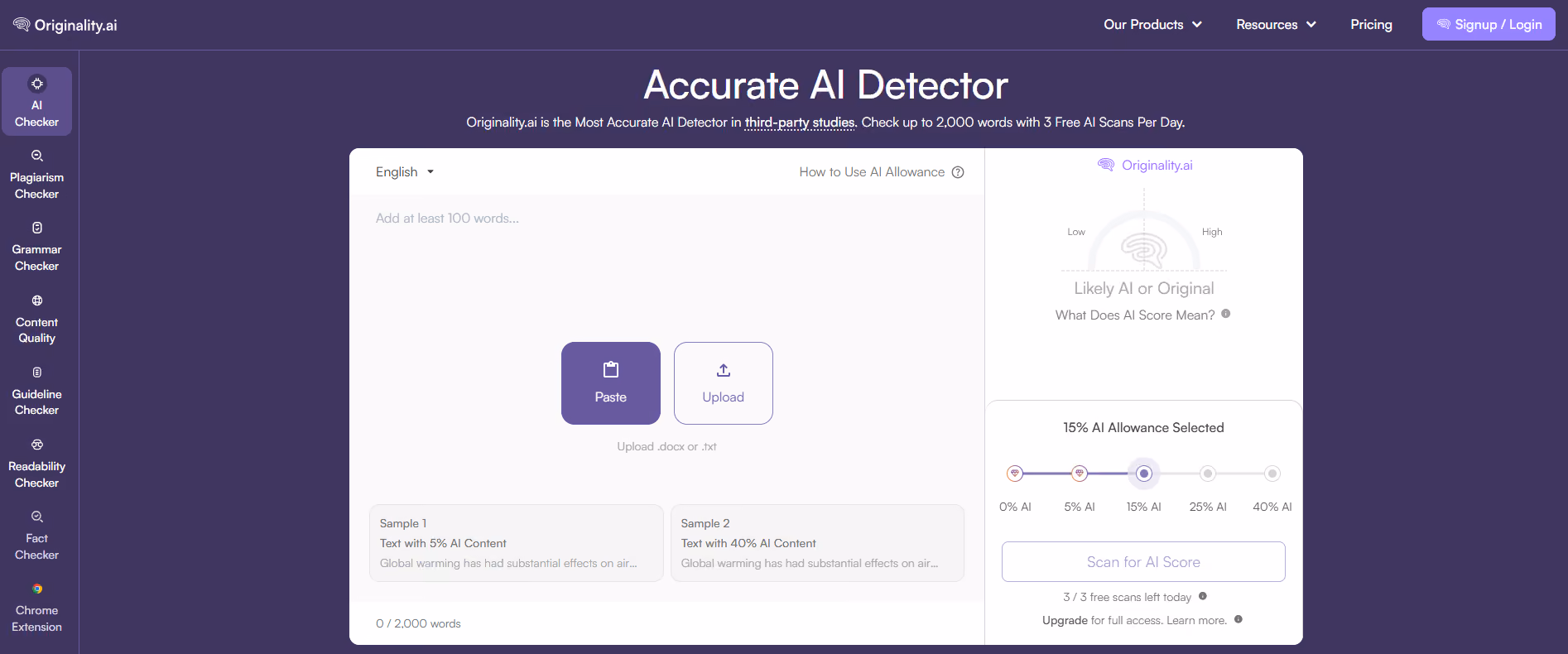
Task: Follow the third-party studies link
Action: [800, 123]
